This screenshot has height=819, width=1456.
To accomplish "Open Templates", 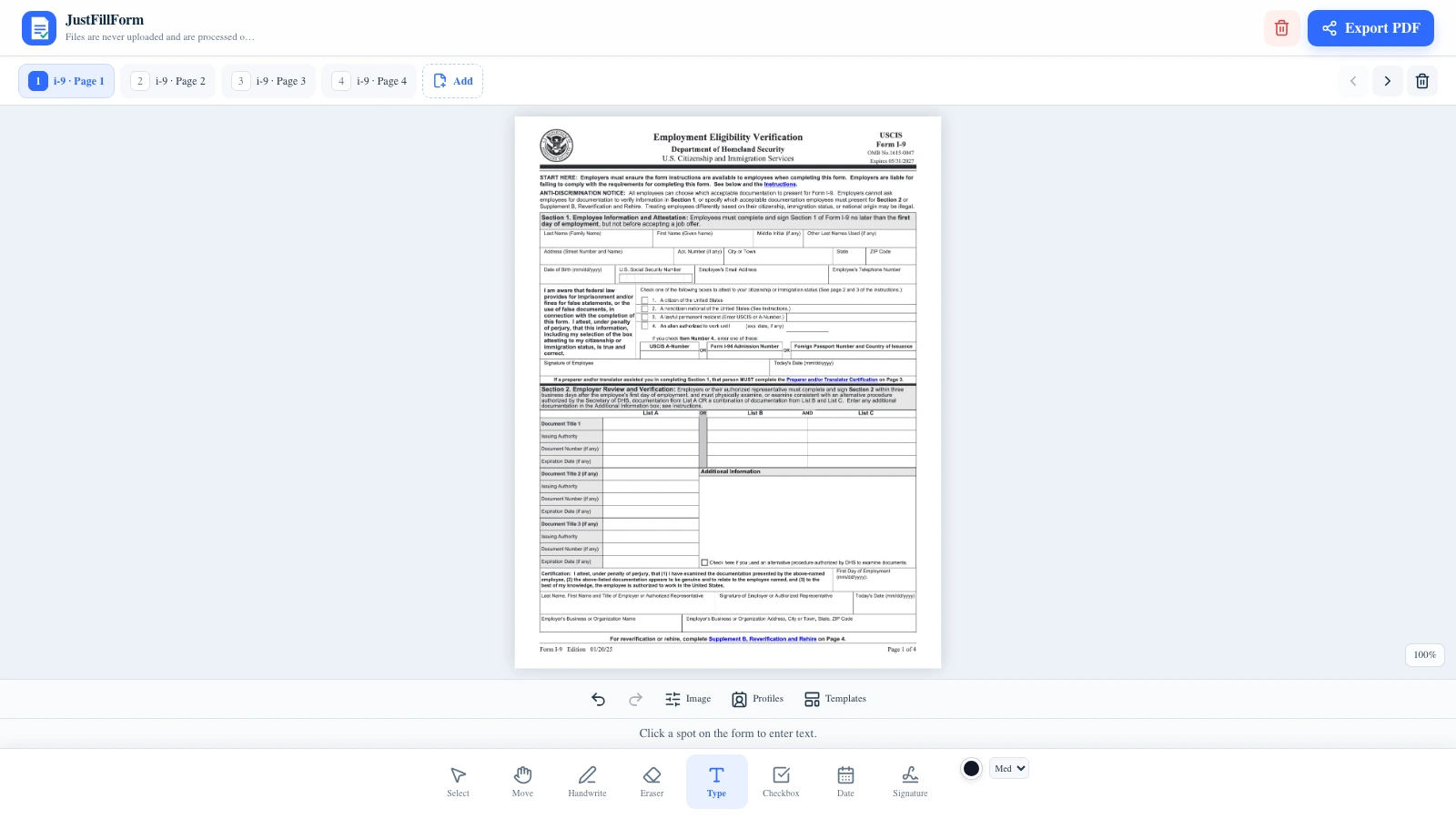I will pos(835,699).
